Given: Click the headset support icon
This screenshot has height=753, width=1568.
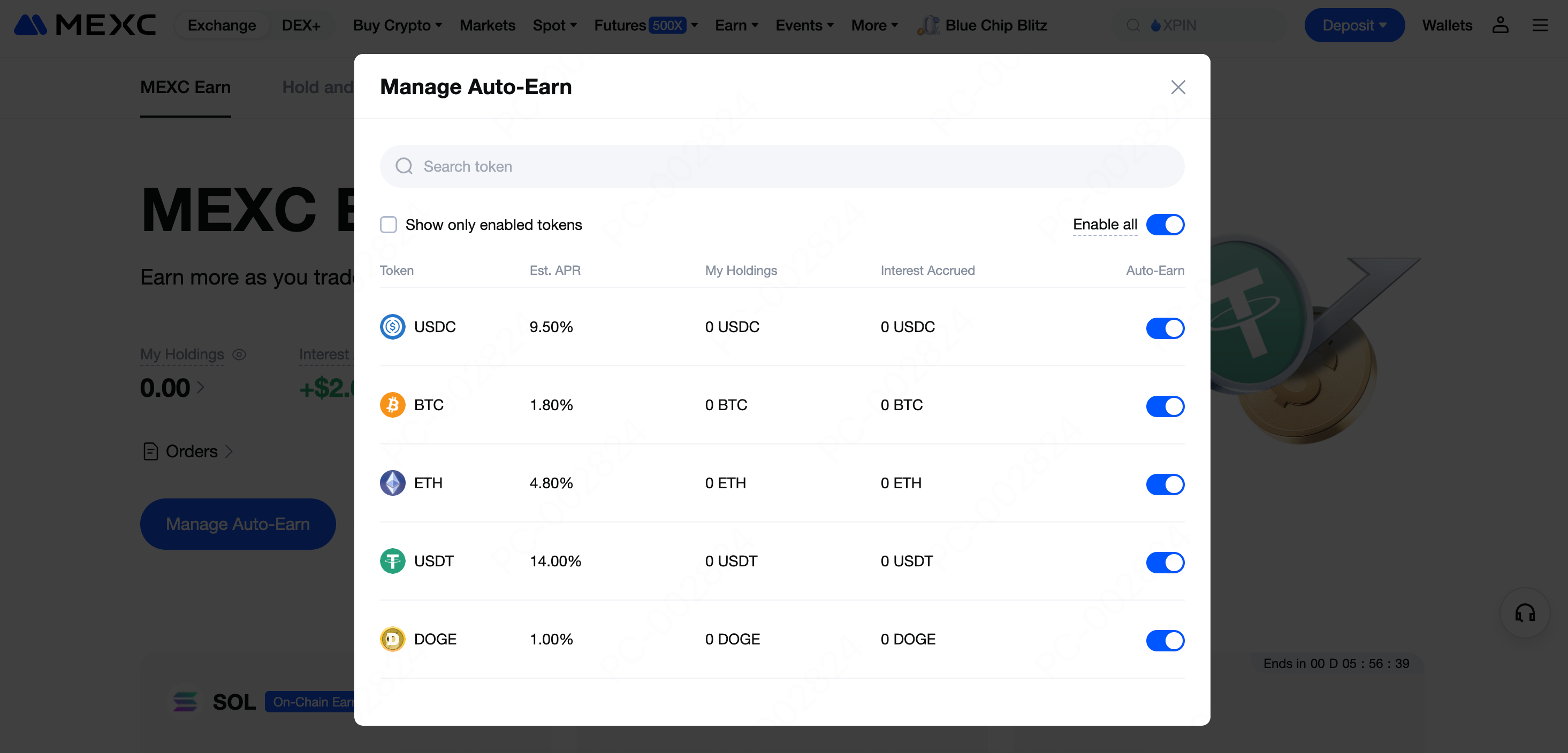Looking at the screenshot, I should (1525, 612).
